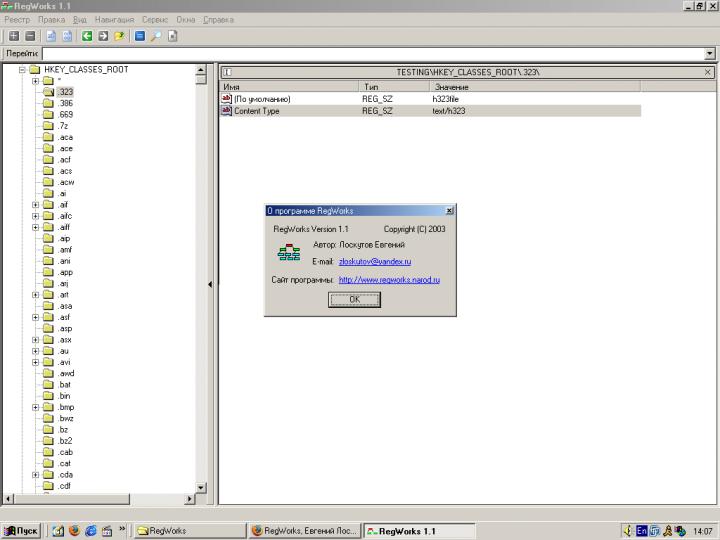Click the magnifier search toolbar icon
This screenshot has height=540, width=720.
[156, 36]
